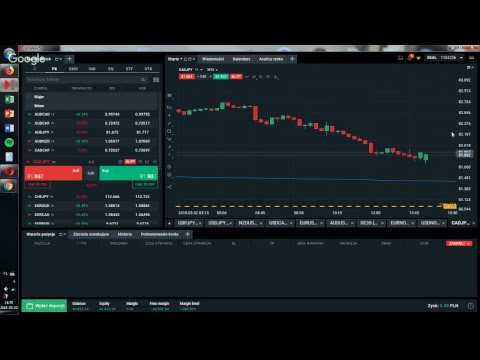This screenshot has width=480, height=360.
Task: Switch to the CMD instruments tab
Action: point(73,69)
